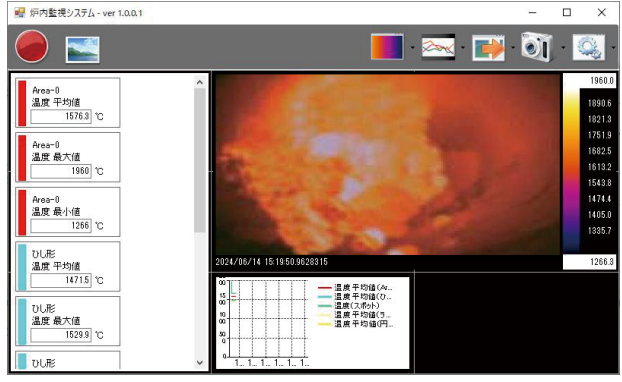Click scroll down arrow in area list
This screenshot has height=382, width=622.
pyautogui.click(x=200, y=362)
